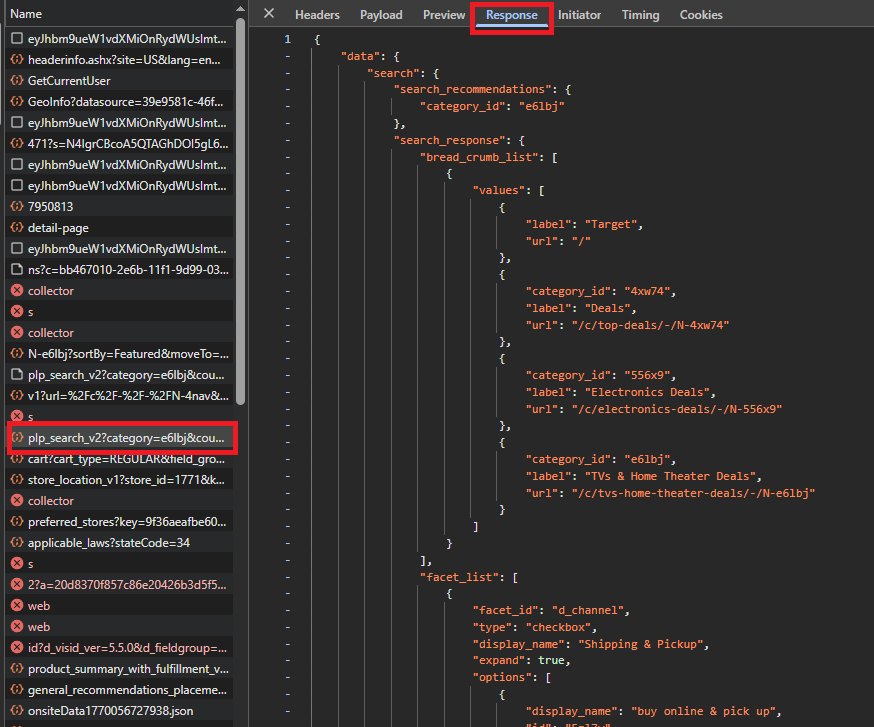Open the Payload tab

381,15
